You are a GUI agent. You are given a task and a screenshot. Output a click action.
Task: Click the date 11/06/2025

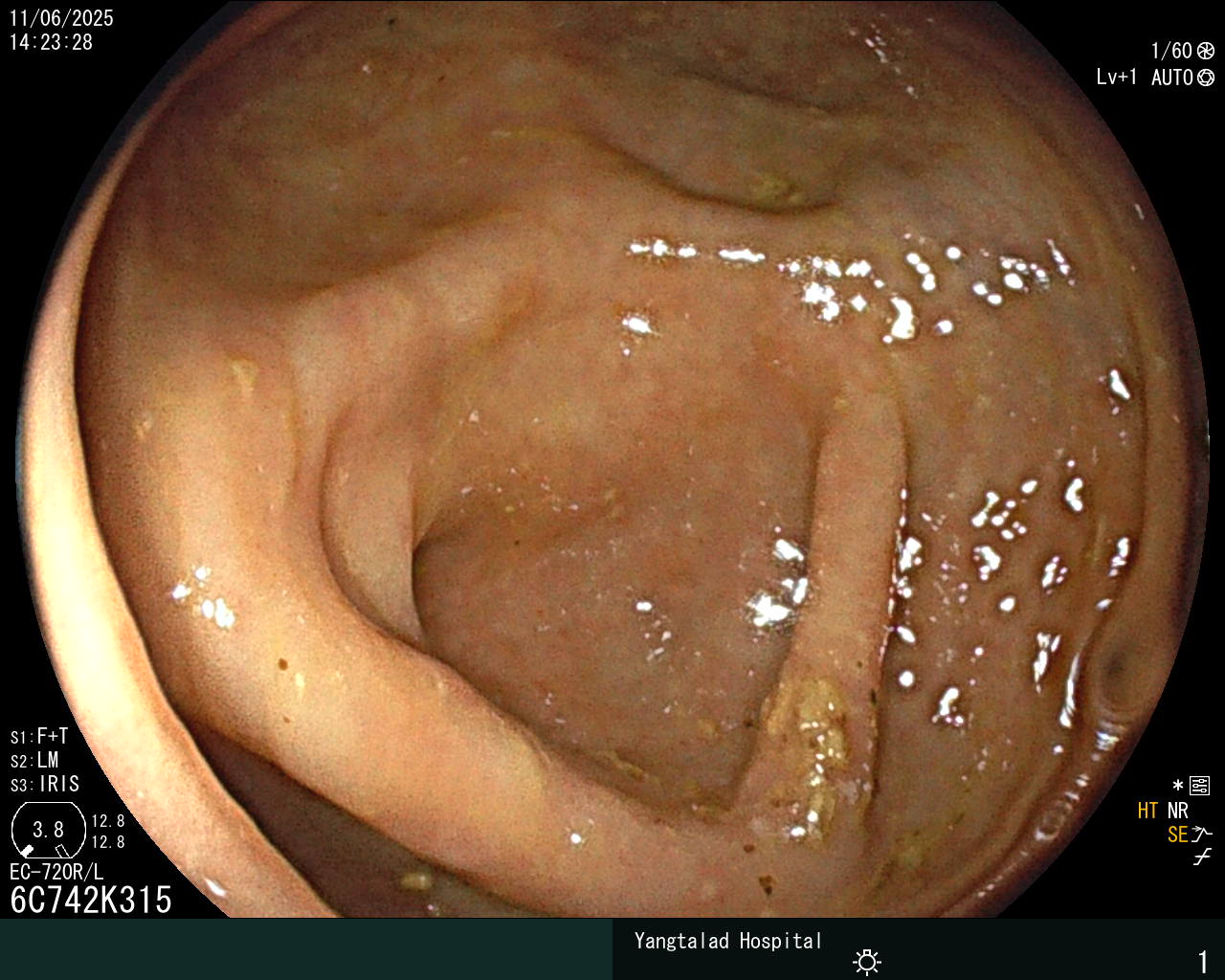pyautogui.click(x=61, y=18)
